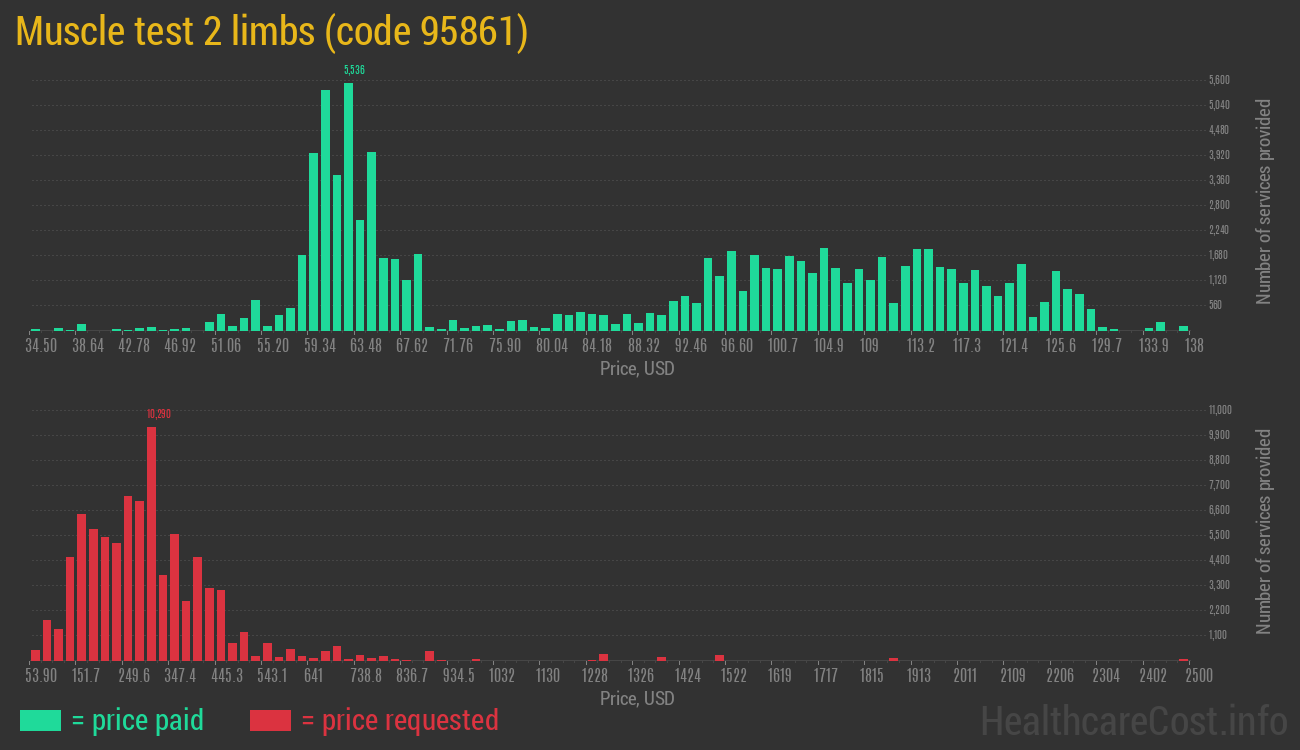Click the tallest green bar in the top chart
The width and height of the screenshot is (1300, 750).
348,205
